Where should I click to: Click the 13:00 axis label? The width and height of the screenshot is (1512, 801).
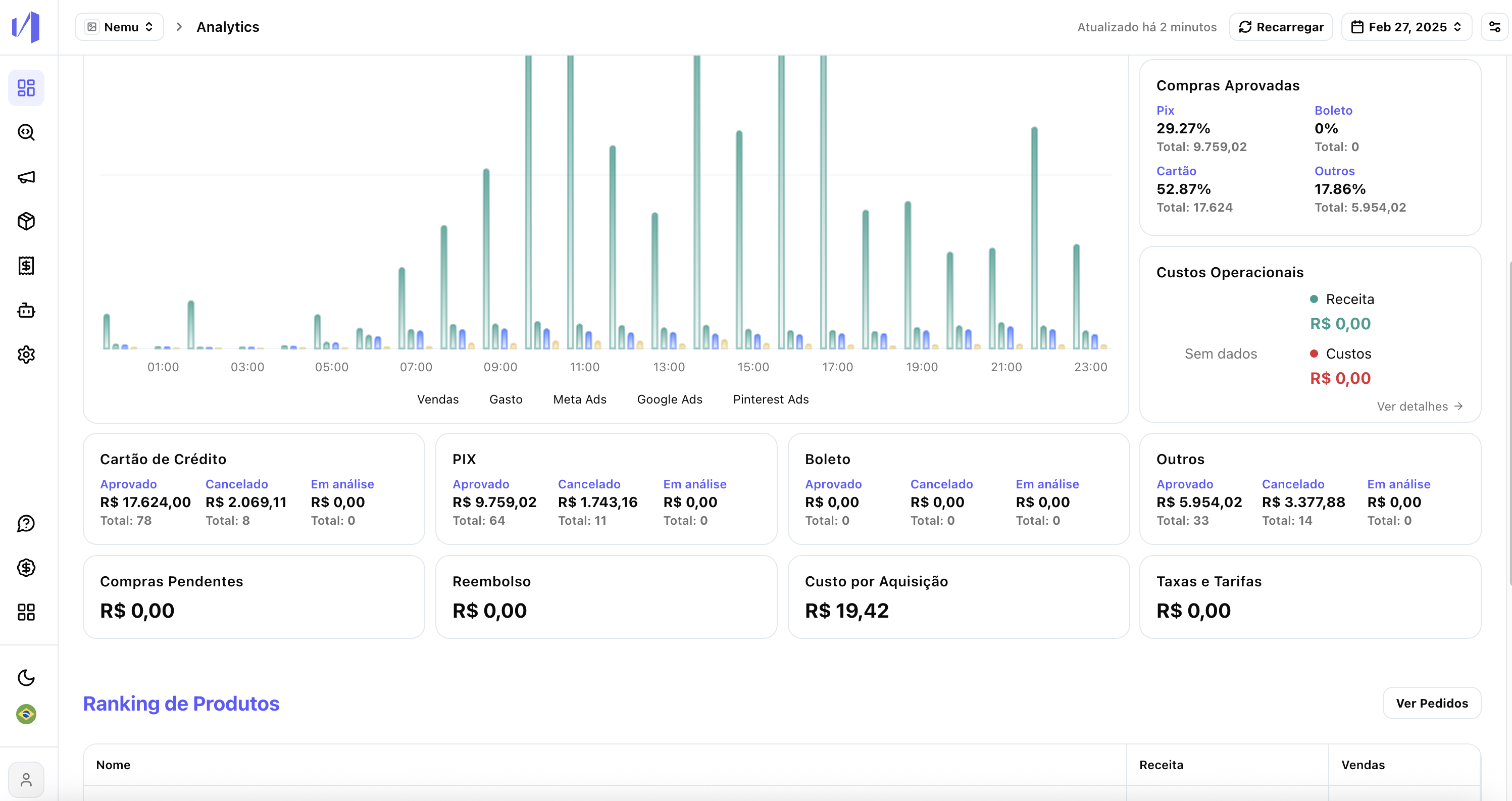(669, 367)
